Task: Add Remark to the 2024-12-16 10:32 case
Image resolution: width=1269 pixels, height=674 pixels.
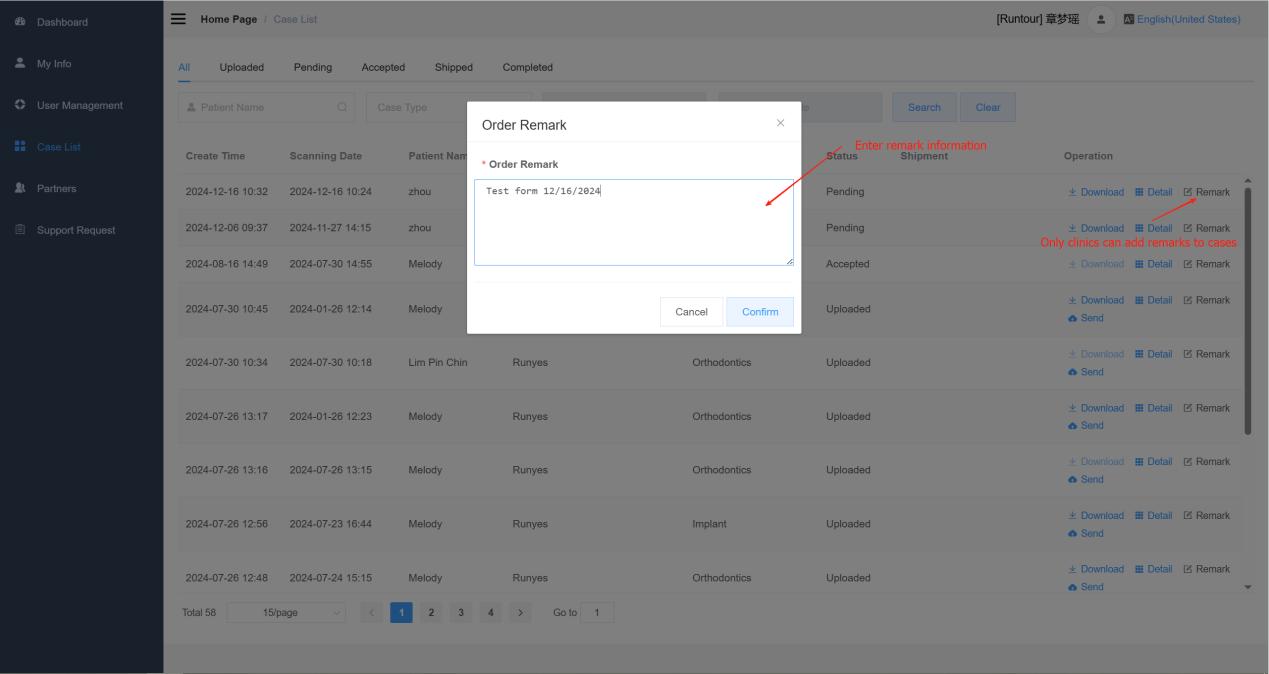Action: (x=1206, y=192)
